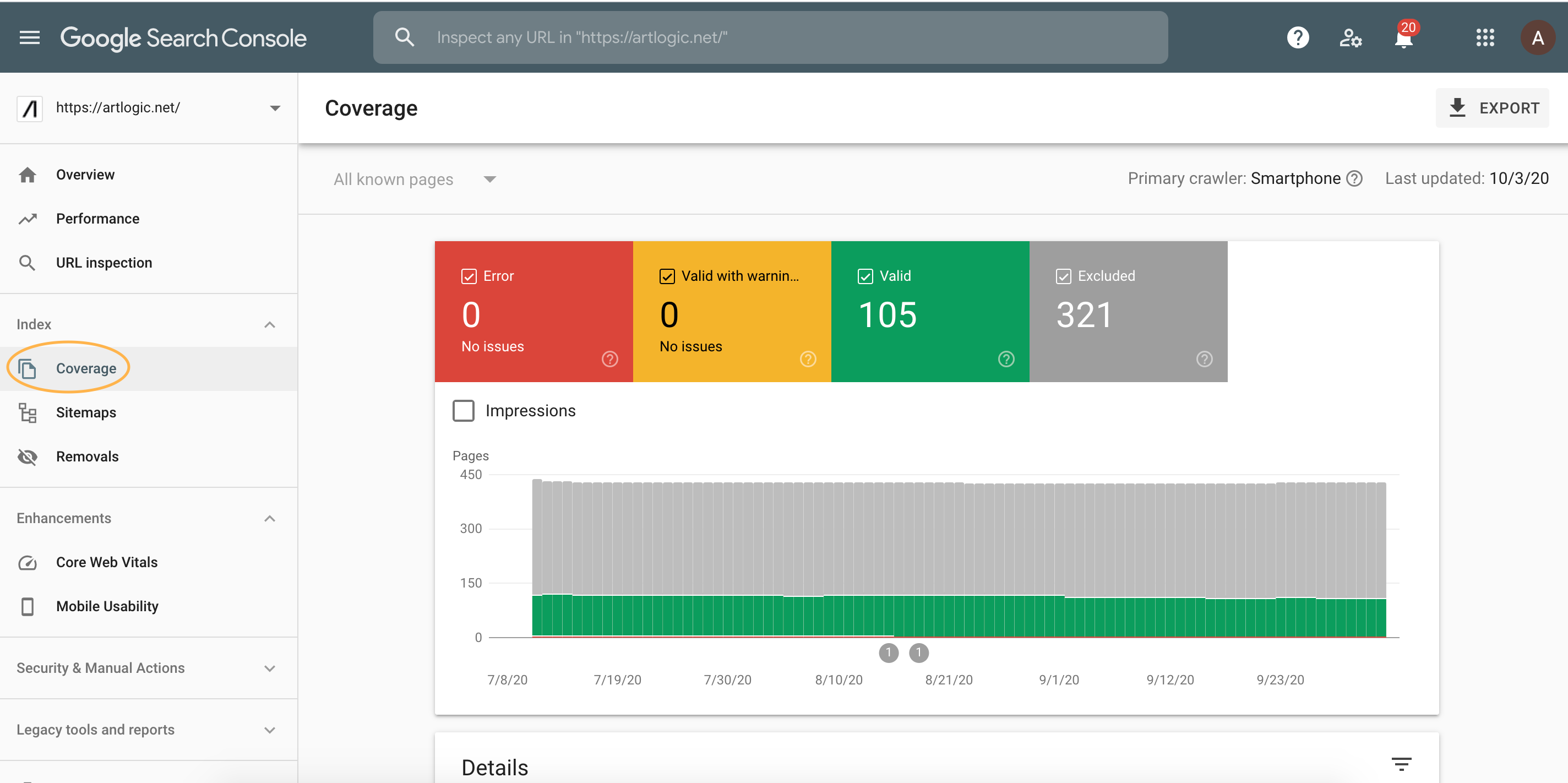Open the Details filter icon
Viewport: 1568px width, 783px height.
1401,764
